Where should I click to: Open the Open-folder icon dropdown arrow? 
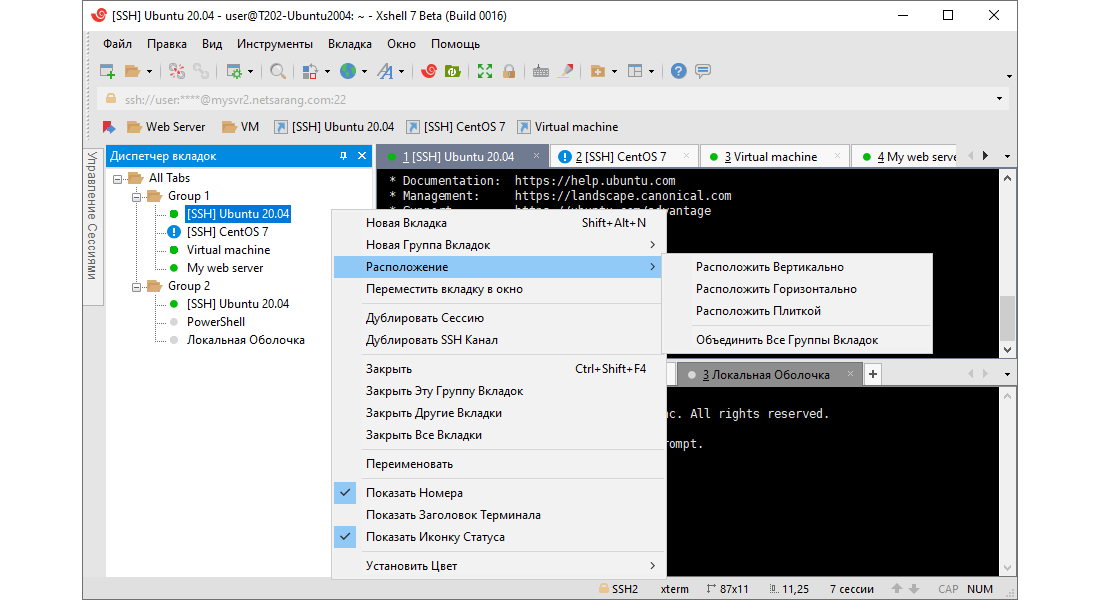(x=149, y=72)
